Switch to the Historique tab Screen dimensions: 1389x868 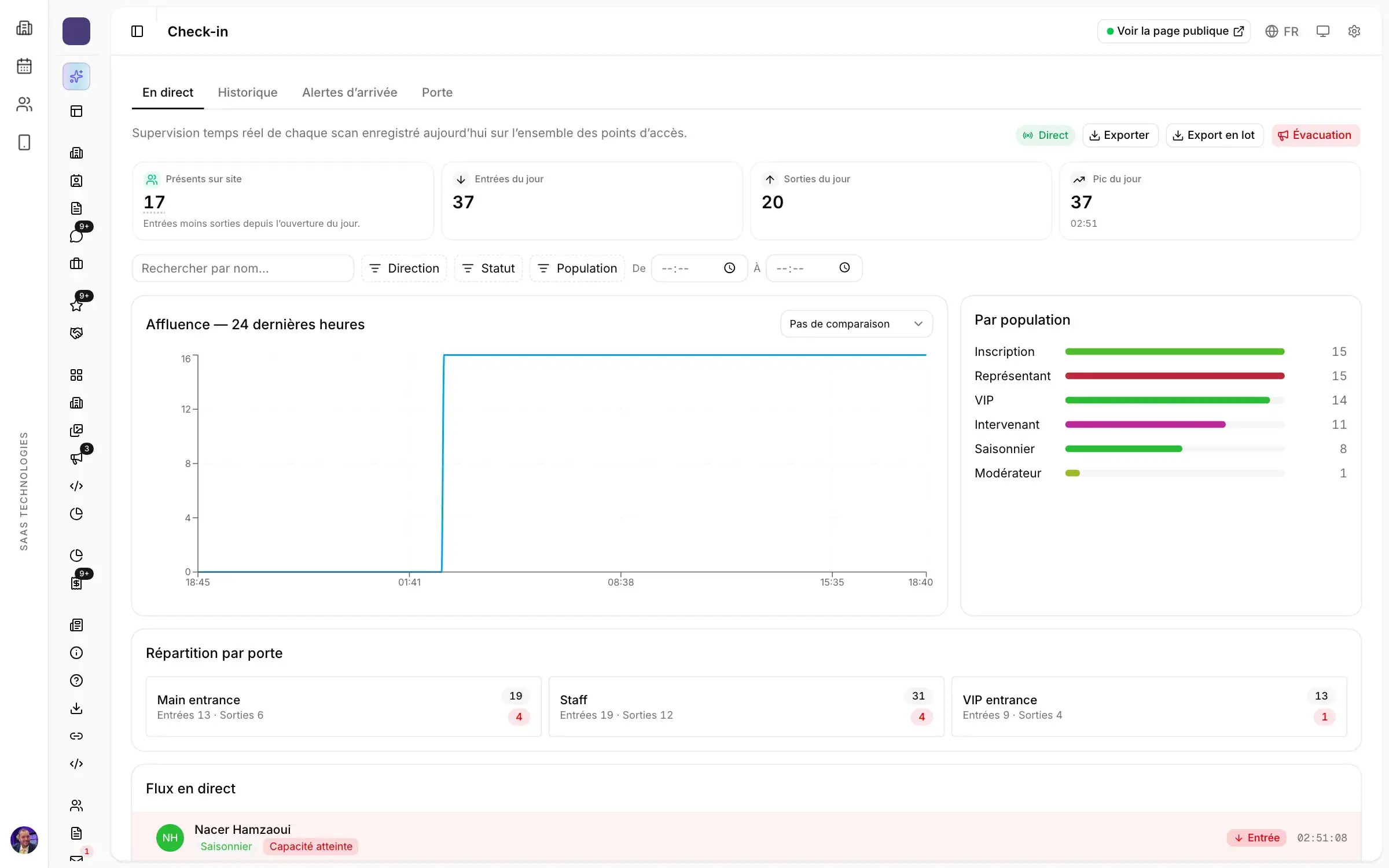click(247, 93)
